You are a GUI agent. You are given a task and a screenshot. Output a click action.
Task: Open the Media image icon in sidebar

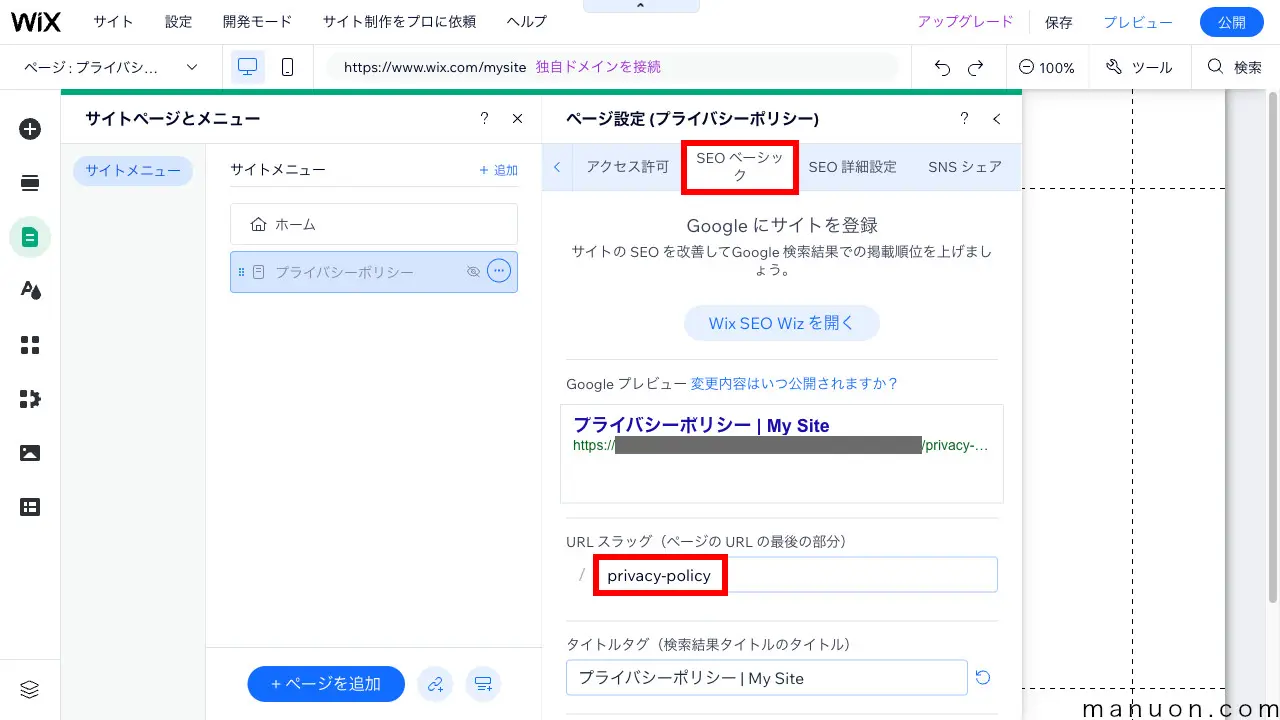(x=30, y=453)
